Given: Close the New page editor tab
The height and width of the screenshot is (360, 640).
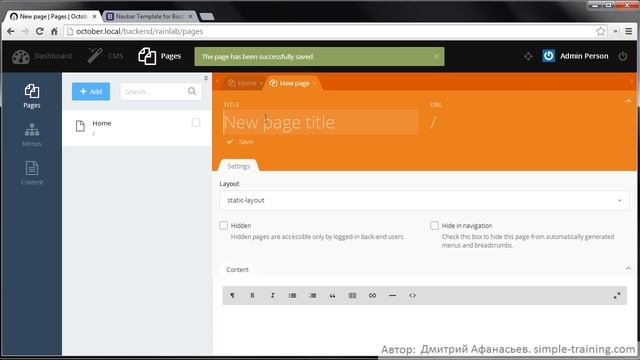Looking at the screenshot, I should tap(314, 83).
